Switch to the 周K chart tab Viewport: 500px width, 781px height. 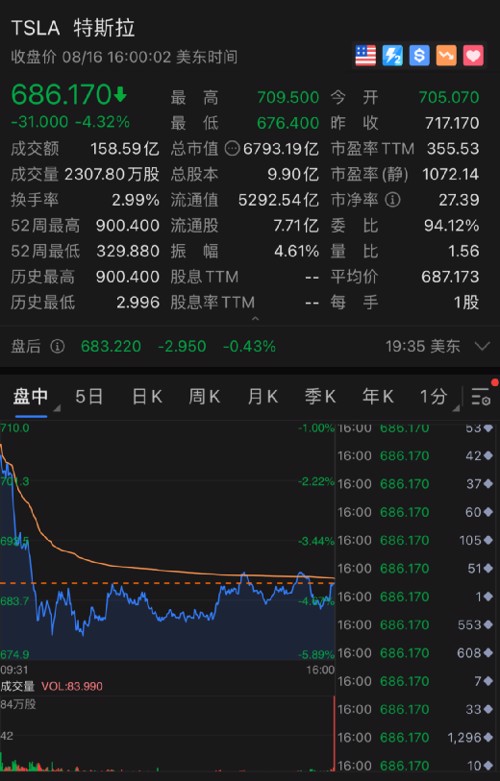coord(204,397)
